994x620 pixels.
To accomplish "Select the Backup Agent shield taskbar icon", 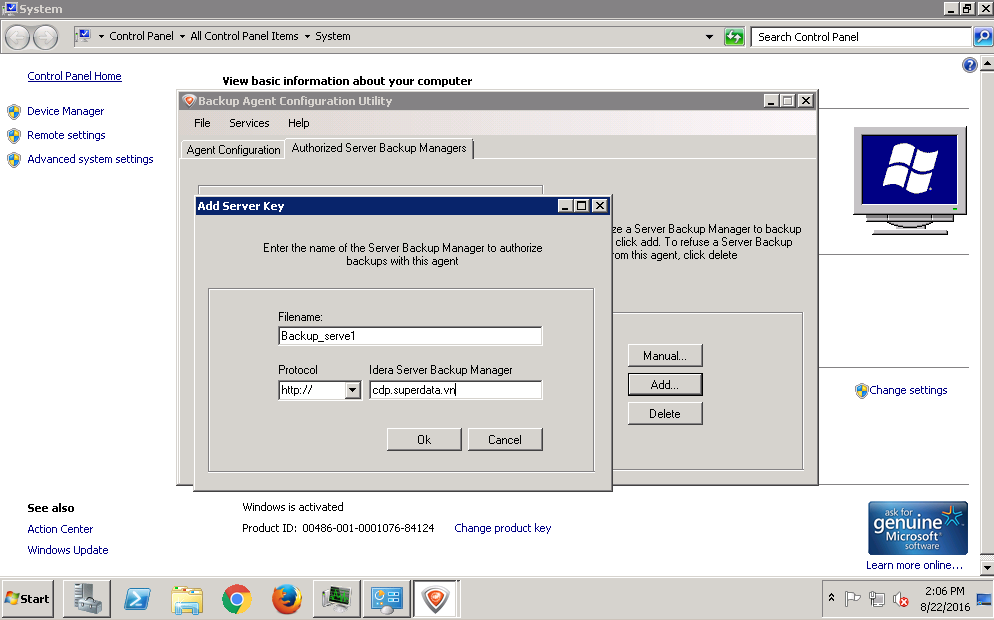I will click(436, 598).
